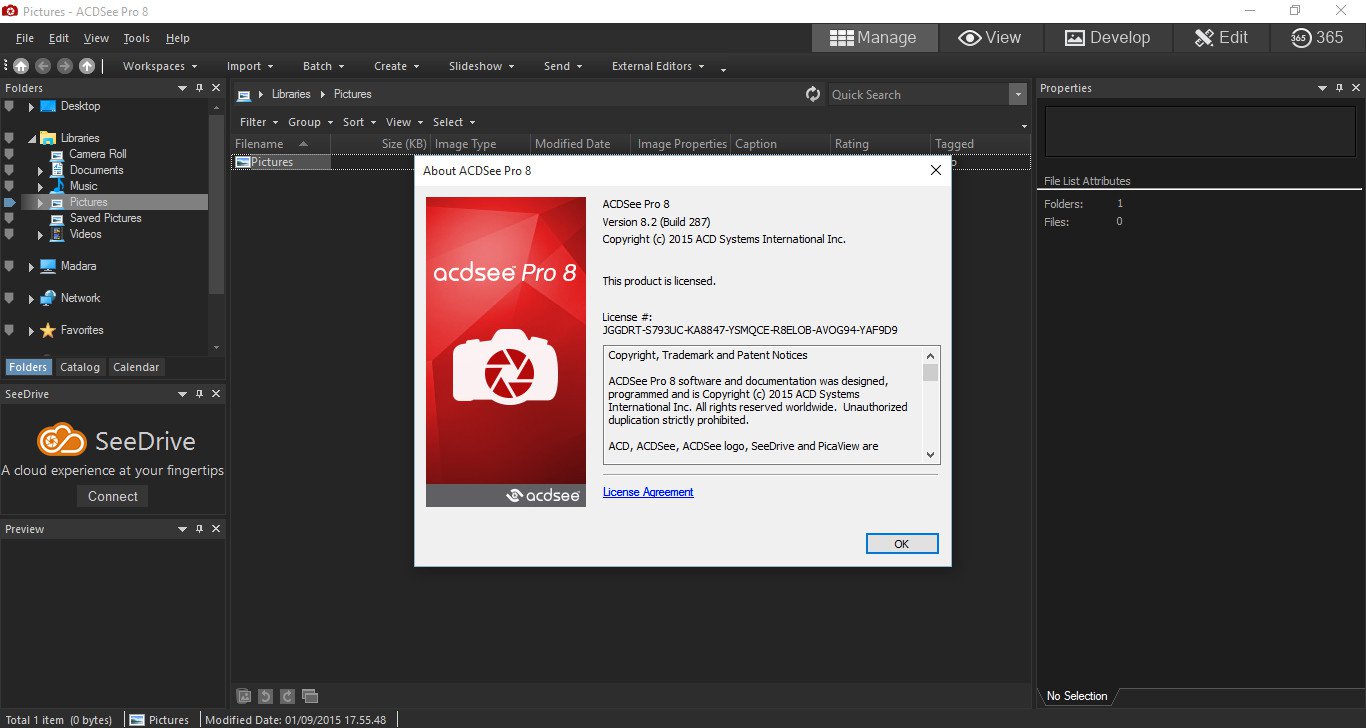Open the External Editors dropdown
The width and height of the screenshot is (1366, 728).
(x=658, y=66)
